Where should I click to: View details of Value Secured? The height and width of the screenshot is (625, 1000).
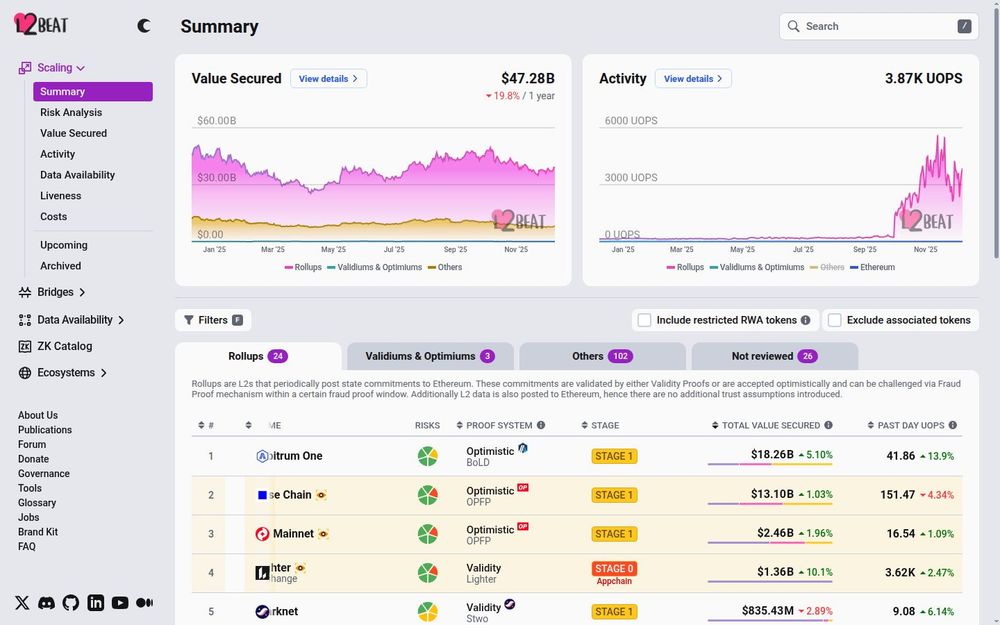[x=328, y=78]
